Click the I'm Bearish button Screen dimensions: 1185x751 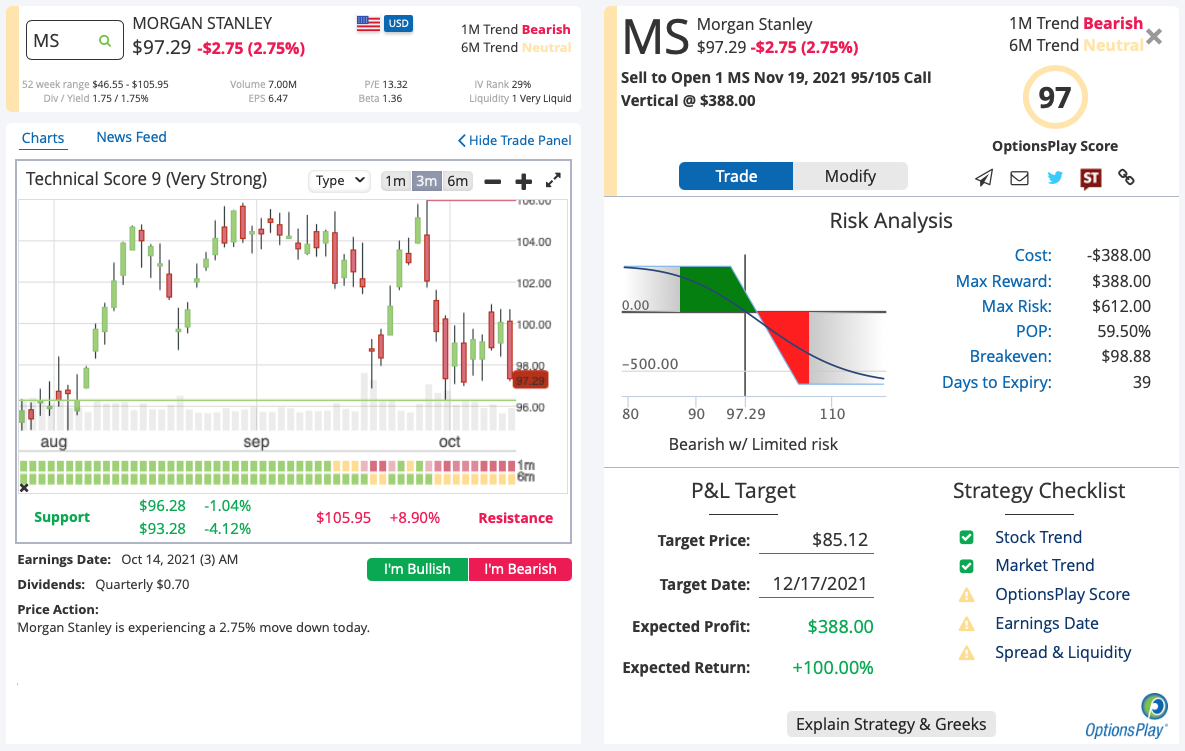click(520, 569)
